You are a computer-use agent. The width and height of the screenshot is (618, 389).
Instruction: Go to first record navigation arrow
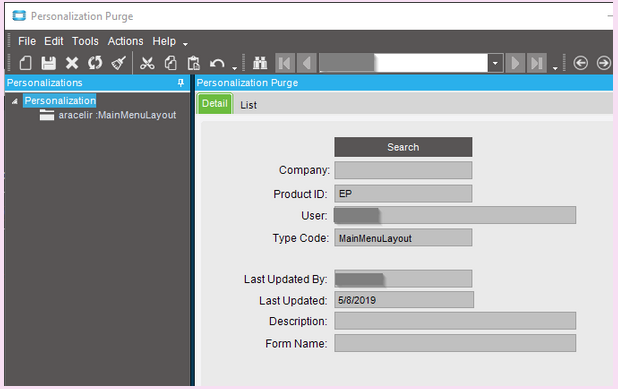(x=285, y=63)
